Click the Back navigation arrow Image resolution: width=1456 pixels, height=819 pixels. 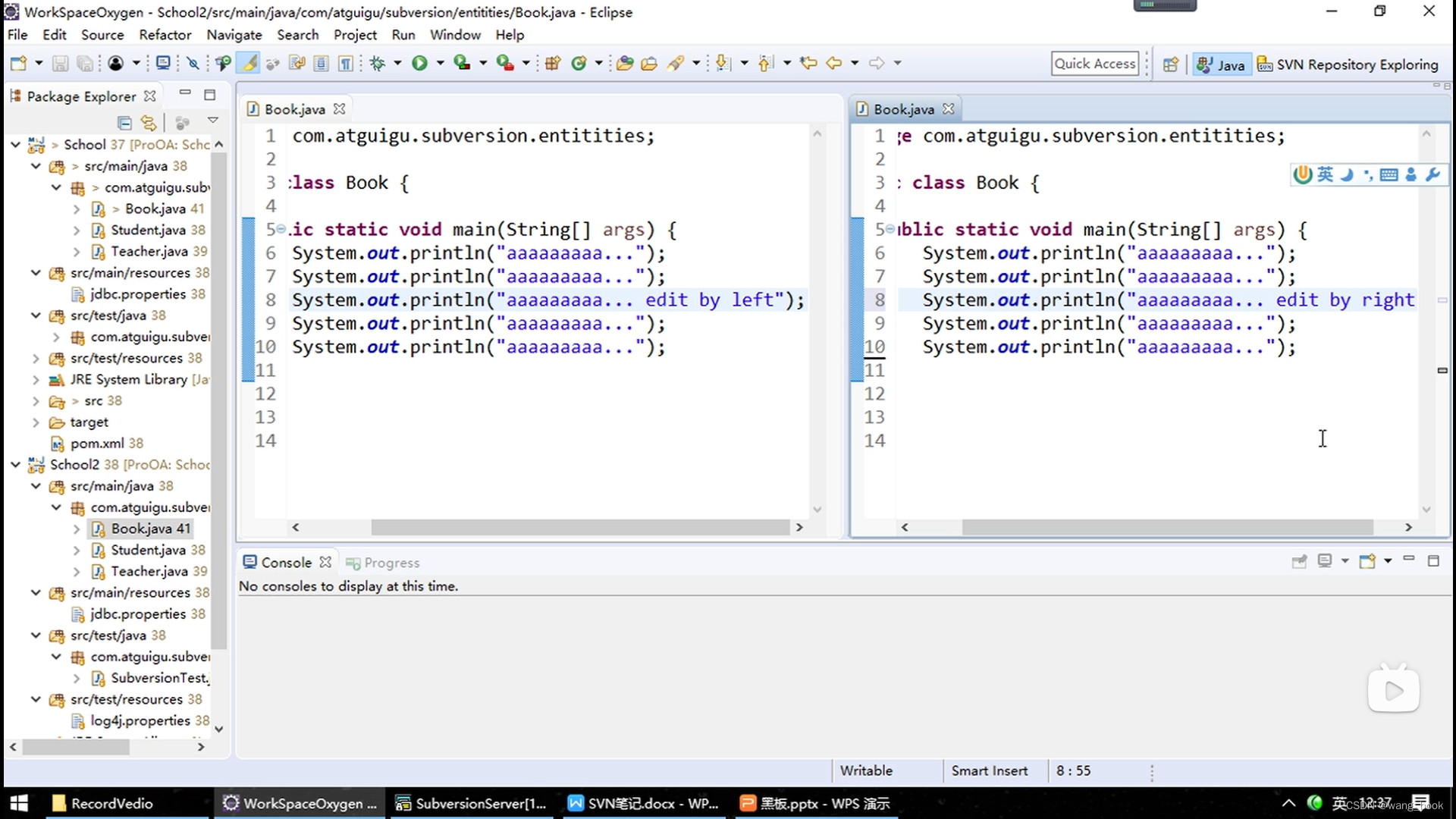[834, 64]
